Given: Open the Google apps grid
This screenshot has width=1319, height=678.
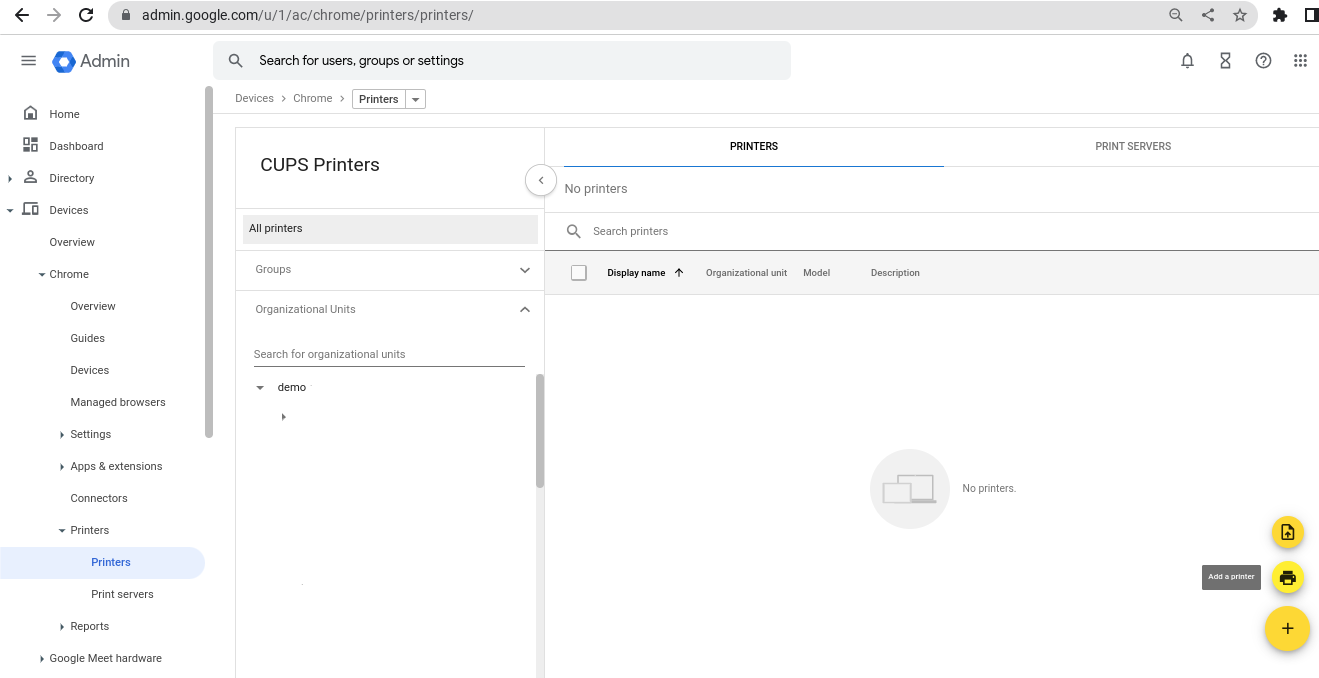Looking at the screenshot, I should pos(1300,61).
